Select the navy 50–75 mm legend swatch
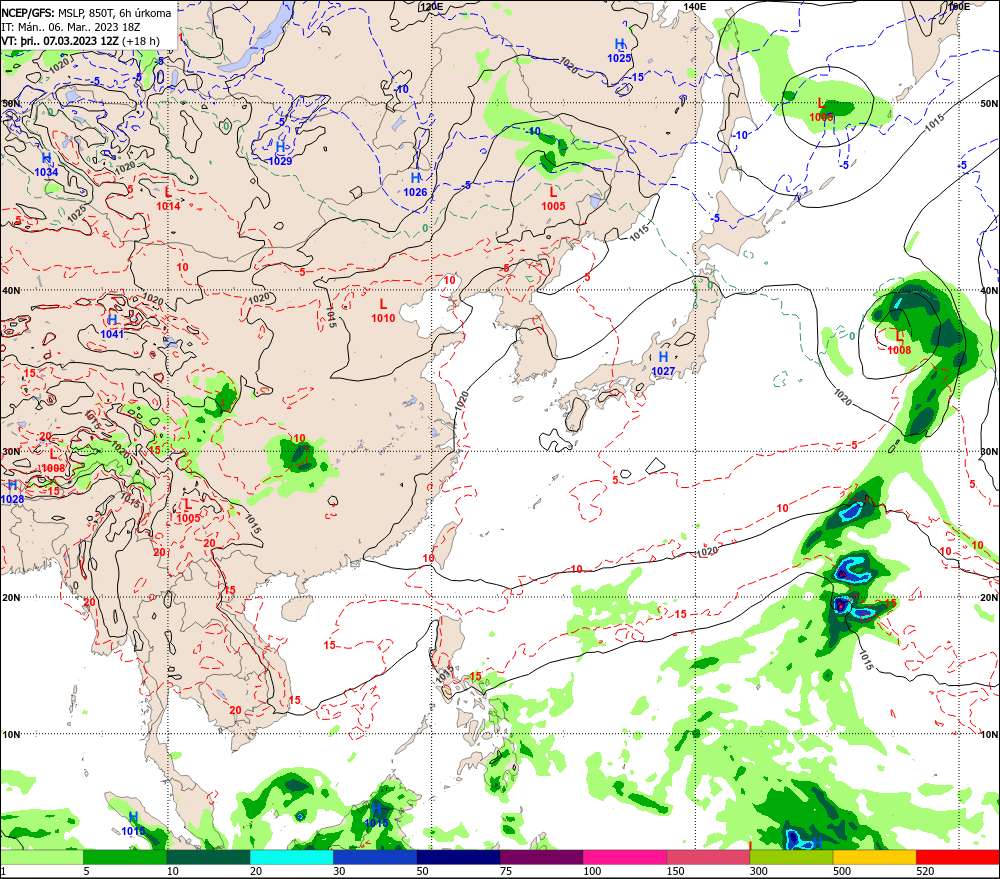 tap(458, 857)
